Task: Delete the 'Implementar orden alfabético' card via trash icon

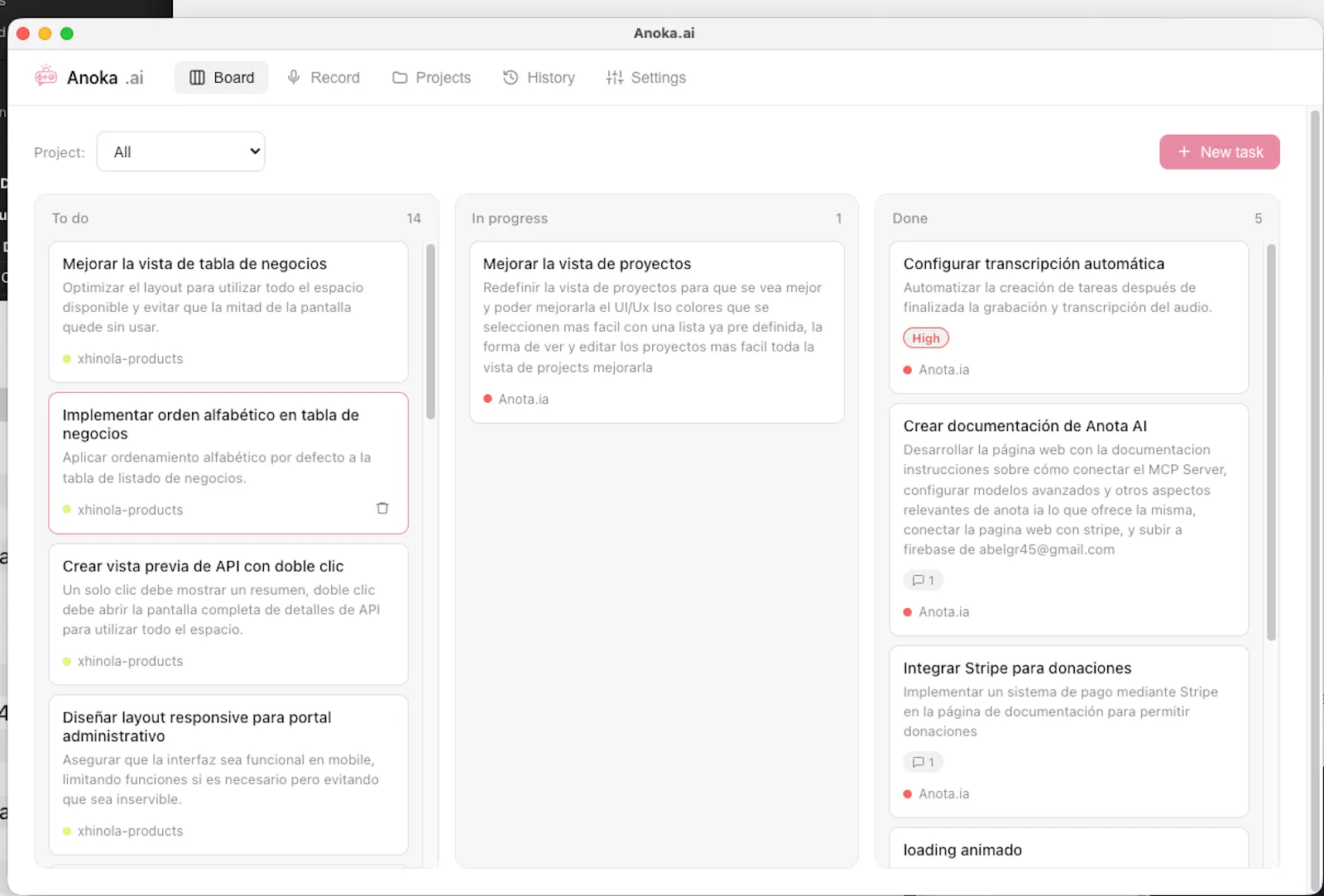Action: point(382,508)
